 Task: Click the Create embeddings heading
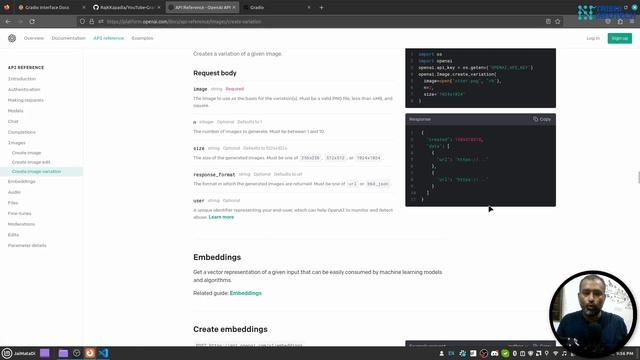[230, 329]
